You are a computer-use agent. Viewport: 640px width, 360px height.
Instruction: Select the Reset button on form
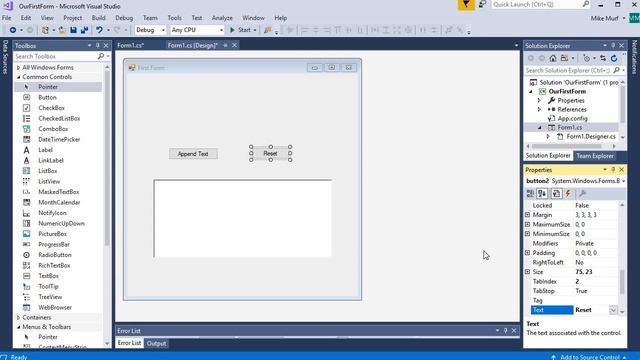point(270,153)
